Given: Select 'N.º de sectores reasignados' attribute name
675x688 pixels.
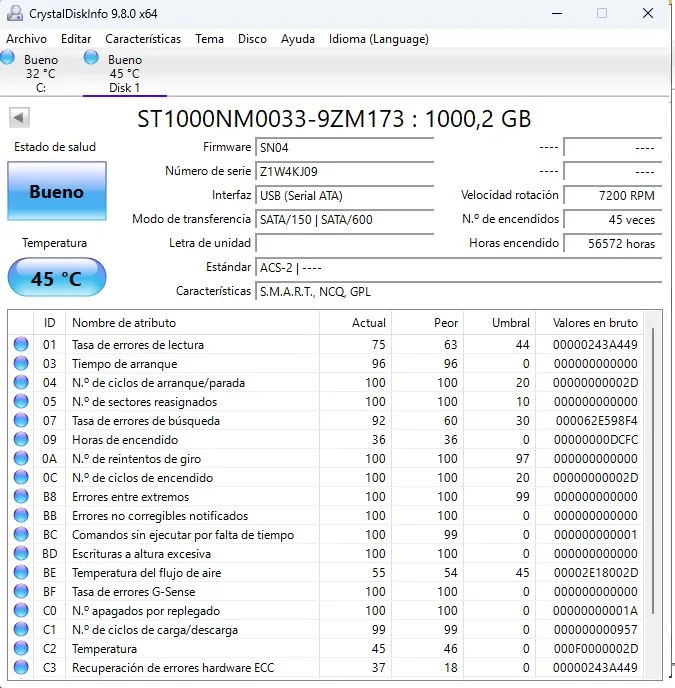Looking at the screenshot, I should (144, 402).
